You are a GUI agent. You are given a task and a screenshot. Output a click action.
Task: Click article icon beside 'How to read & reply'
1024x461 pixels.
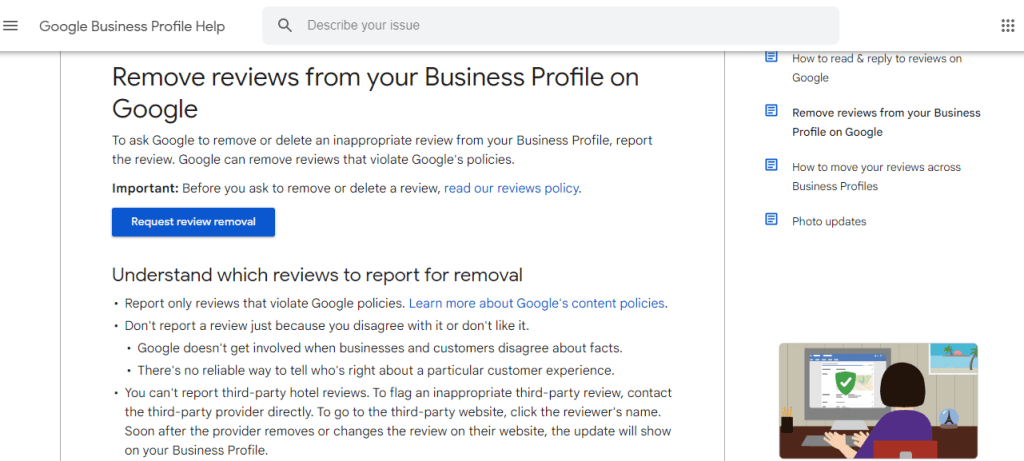[x=771, y=57]
